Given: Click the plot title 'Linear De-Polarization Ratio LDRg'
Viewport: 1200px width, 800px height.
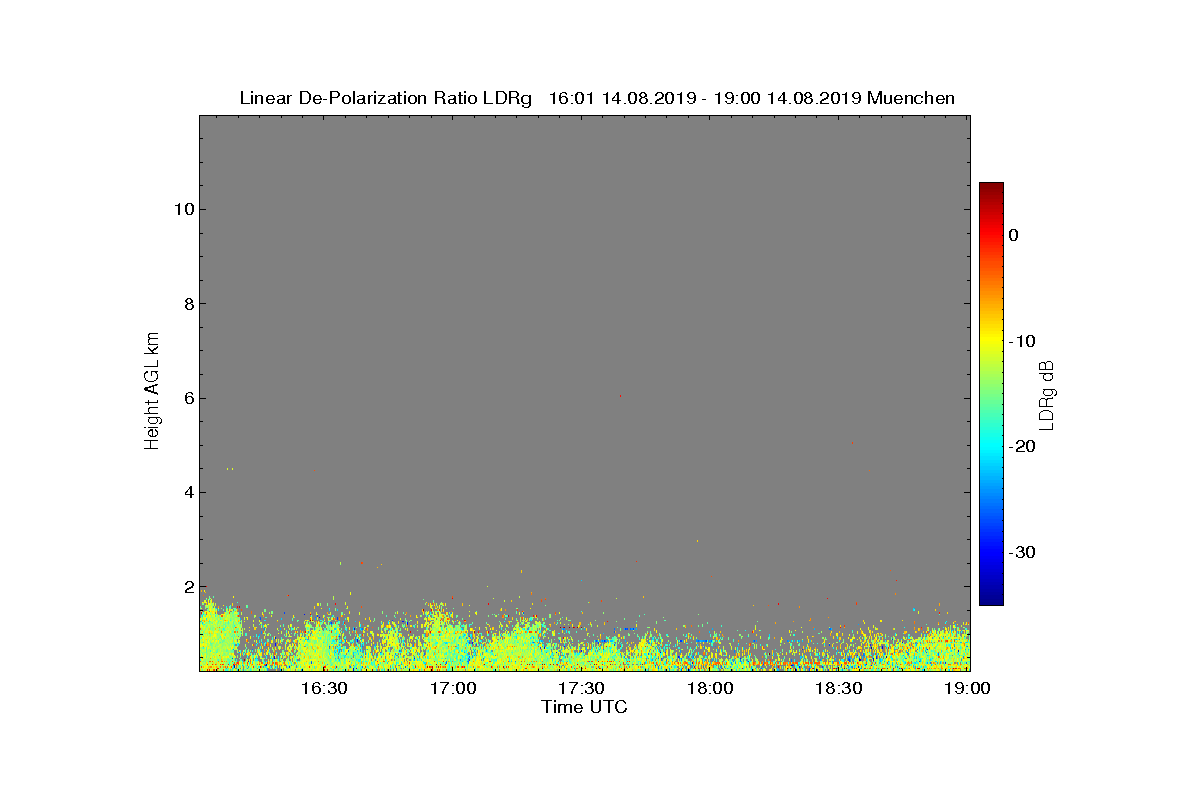Looking at the screenshot, I should point(387,98).
